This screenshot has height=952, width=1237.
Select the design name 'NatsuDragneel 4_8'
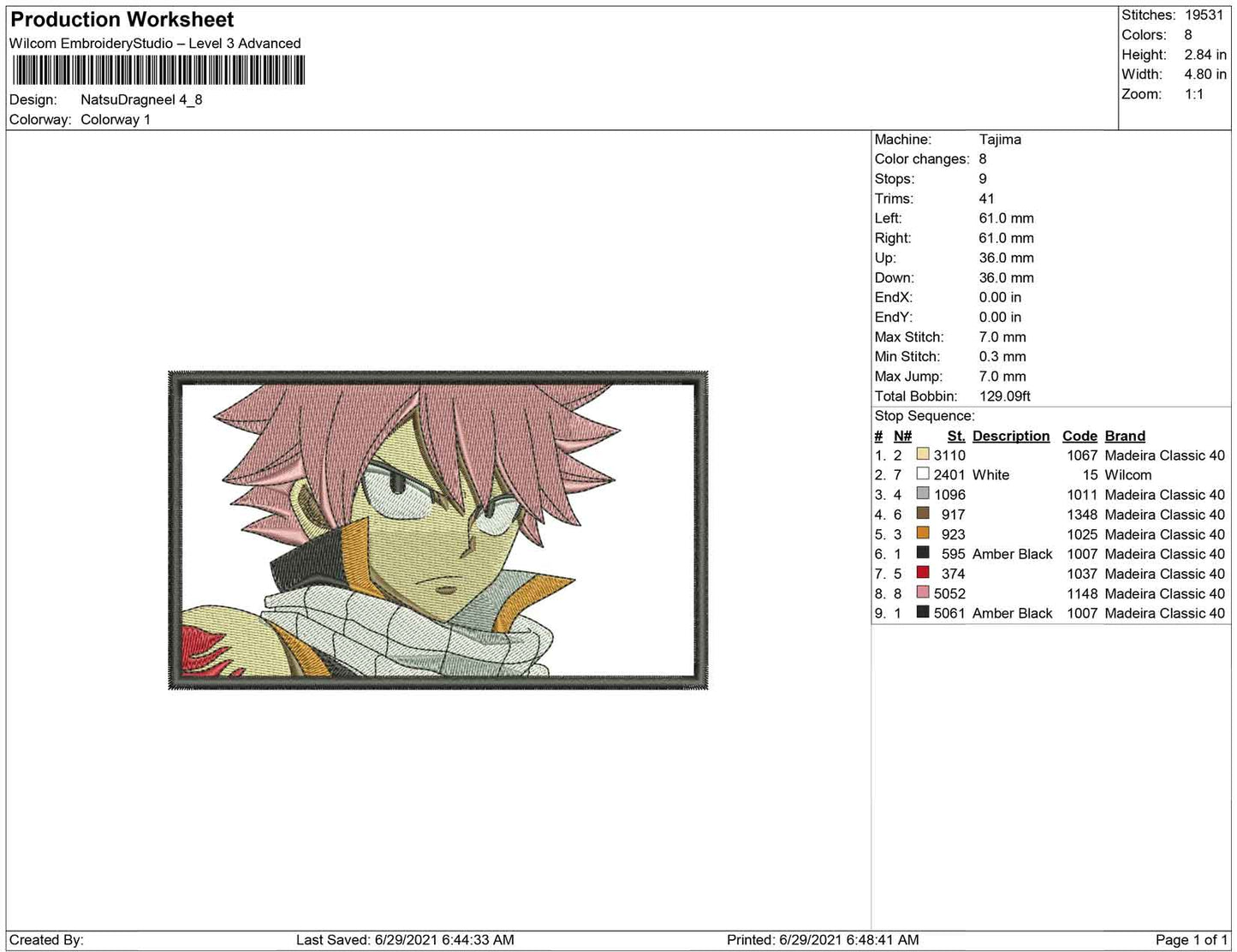[141, 99]
